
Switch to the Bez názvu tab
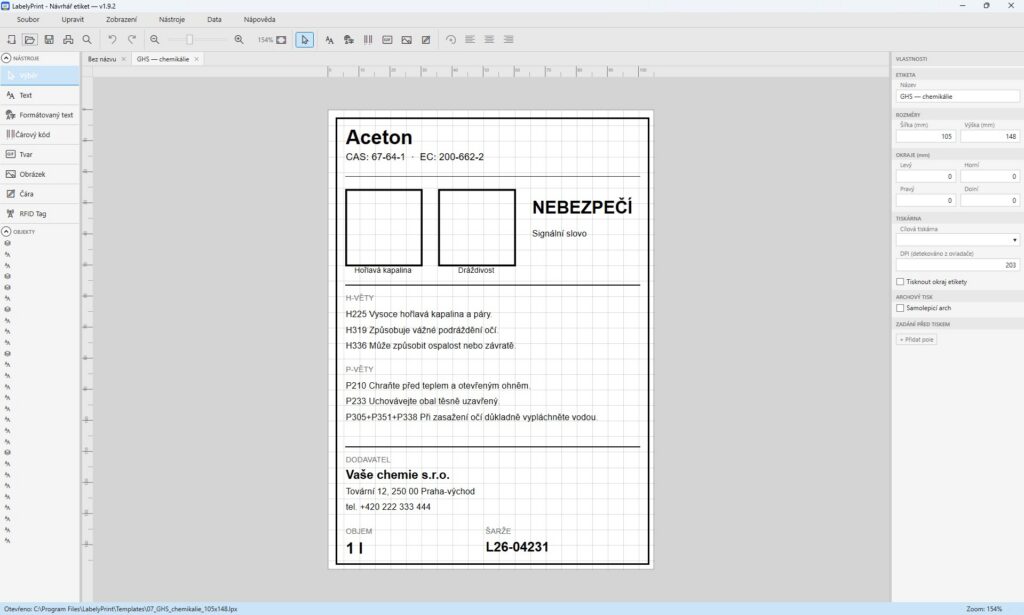[102, 59]
